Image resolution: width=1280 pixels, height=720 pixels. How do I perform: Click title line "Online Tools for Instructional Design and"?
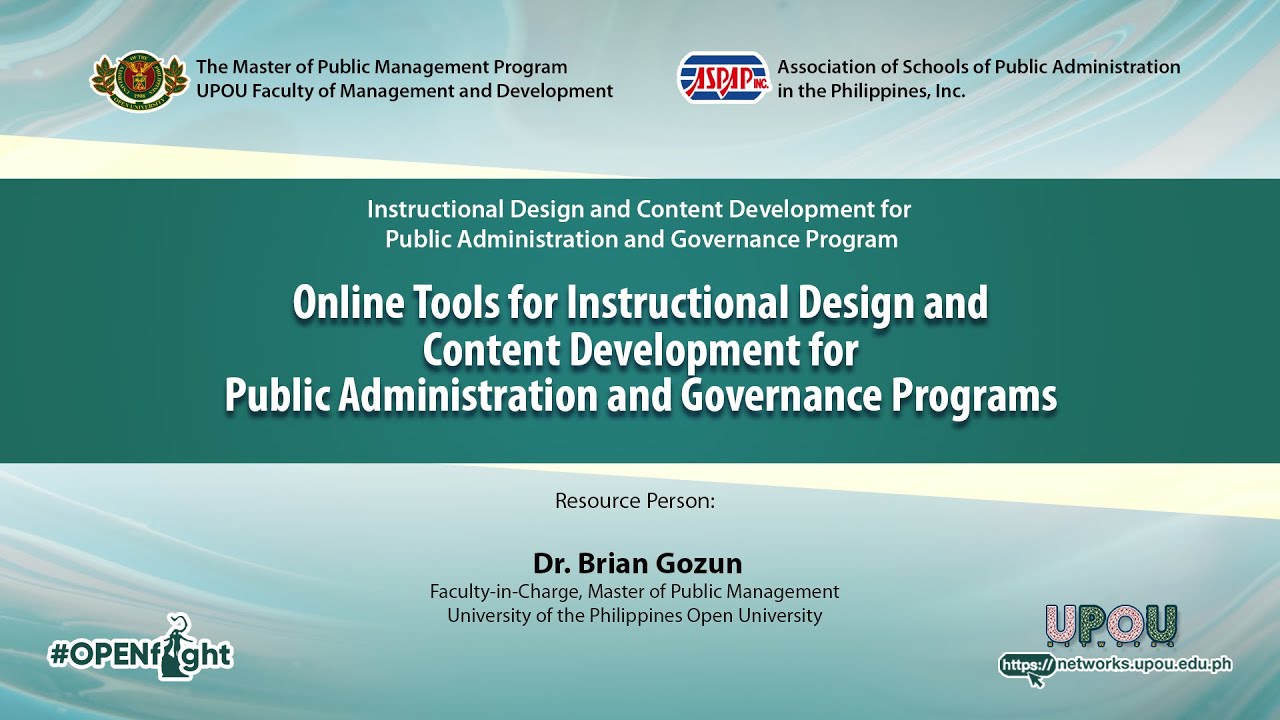[640, 303]
